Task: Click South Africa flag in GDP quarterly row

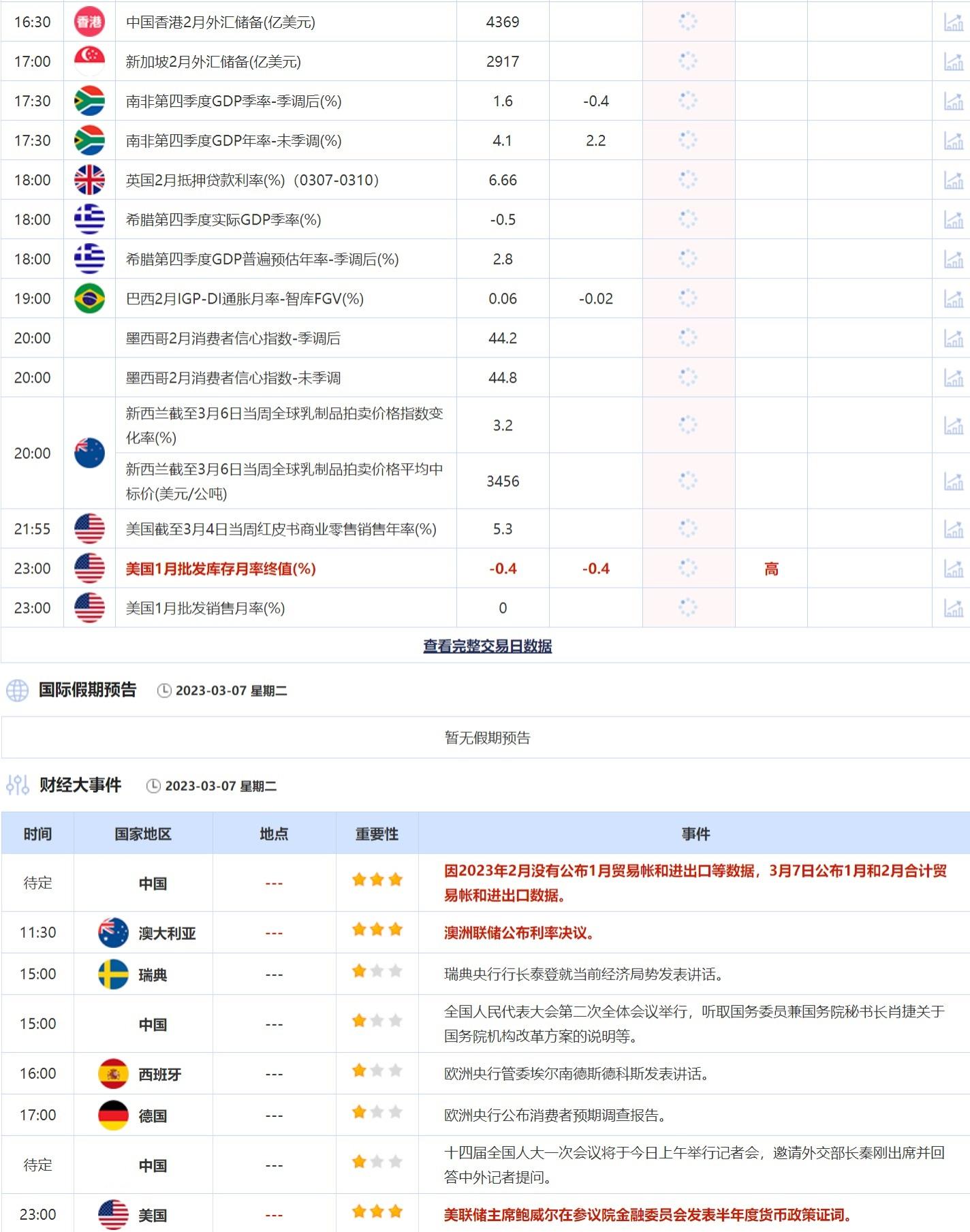Action: (89, 101)
